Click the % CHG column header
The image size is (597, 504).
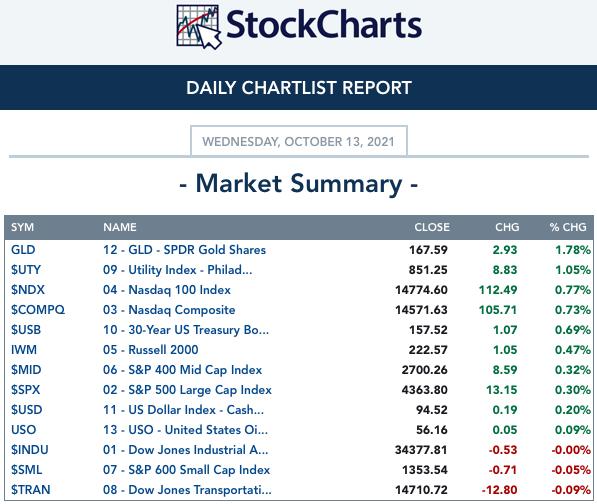coord(568,227)
